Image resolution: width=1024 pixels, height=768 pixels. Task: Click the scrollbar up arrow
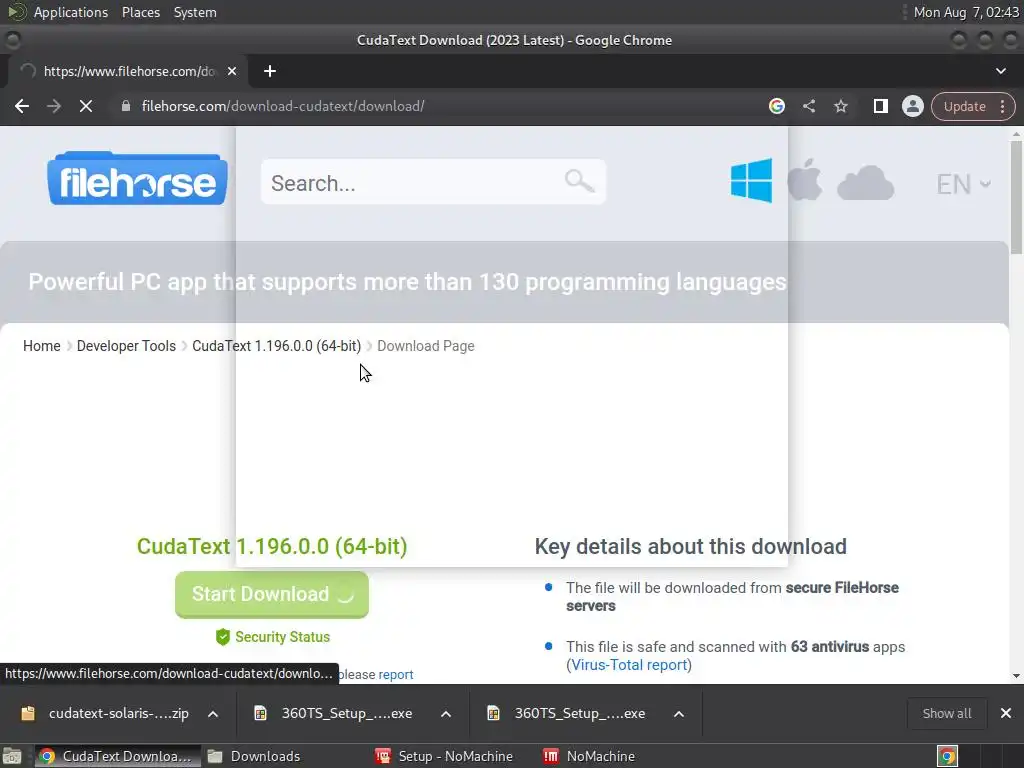tap(1016, 134)
